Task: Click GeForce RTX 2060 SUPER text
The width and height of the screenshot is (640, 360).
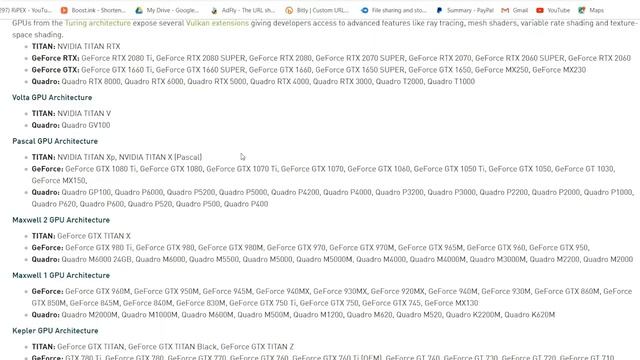Action: 520,58
